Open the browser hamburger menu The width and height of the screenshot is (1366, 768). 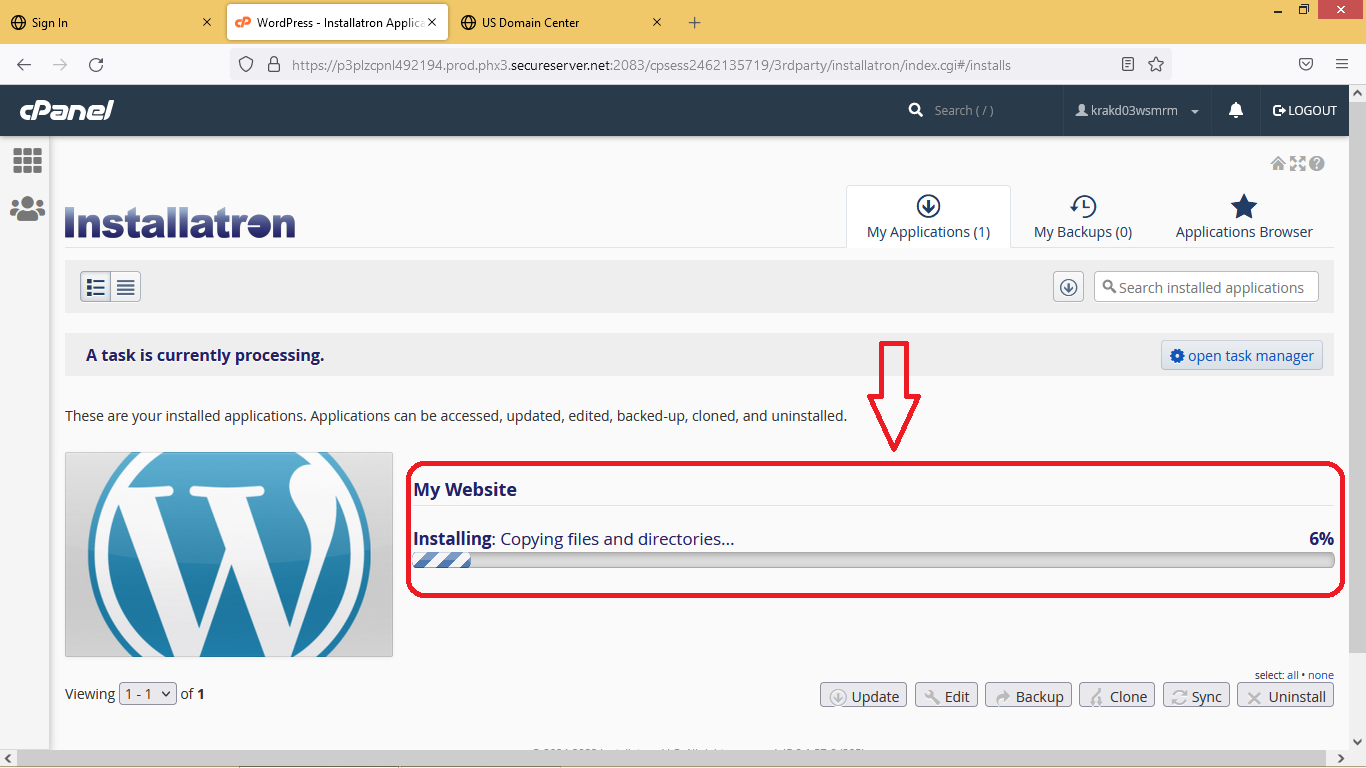[x=1342, y=64]
